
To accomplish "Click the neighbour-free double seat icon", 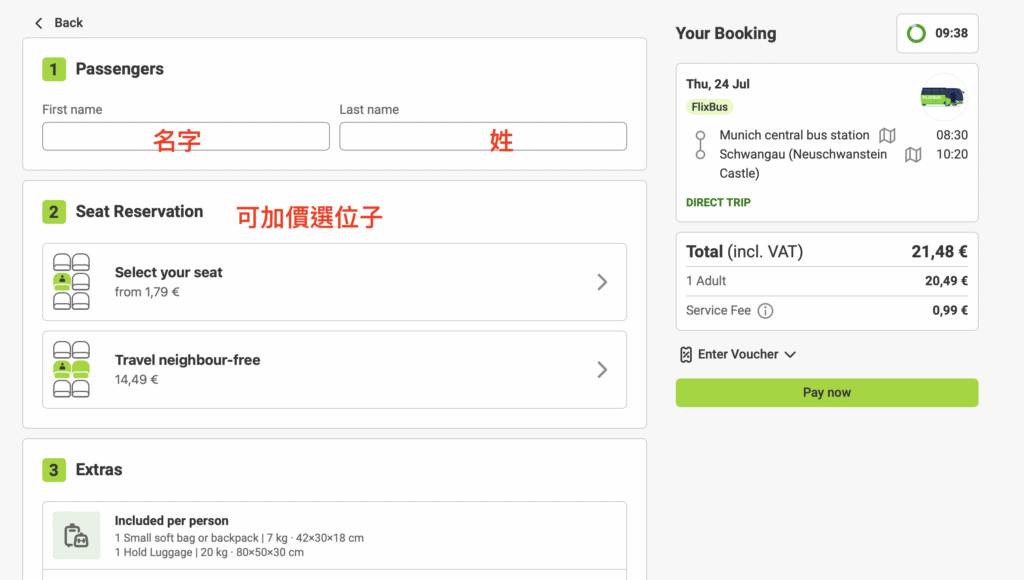I will pos(71,369).
